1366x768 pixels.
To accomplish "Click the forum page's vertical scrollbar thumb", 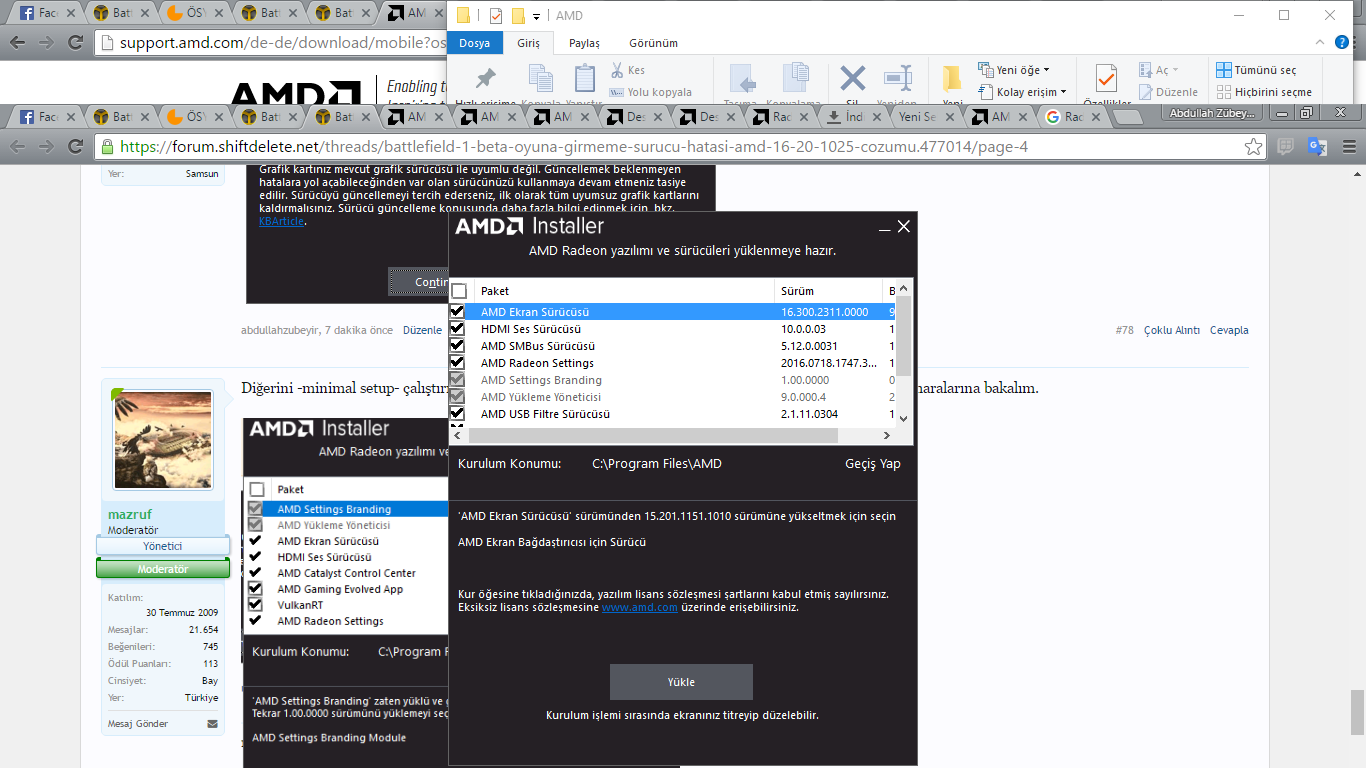I will pos(1356,713).
